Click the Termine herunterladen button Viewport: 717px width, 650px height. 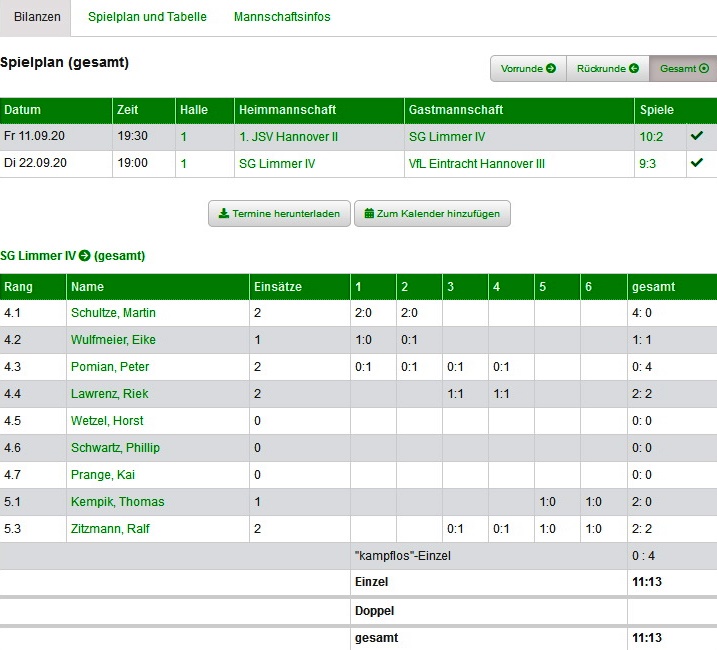(x=279, y=214)
